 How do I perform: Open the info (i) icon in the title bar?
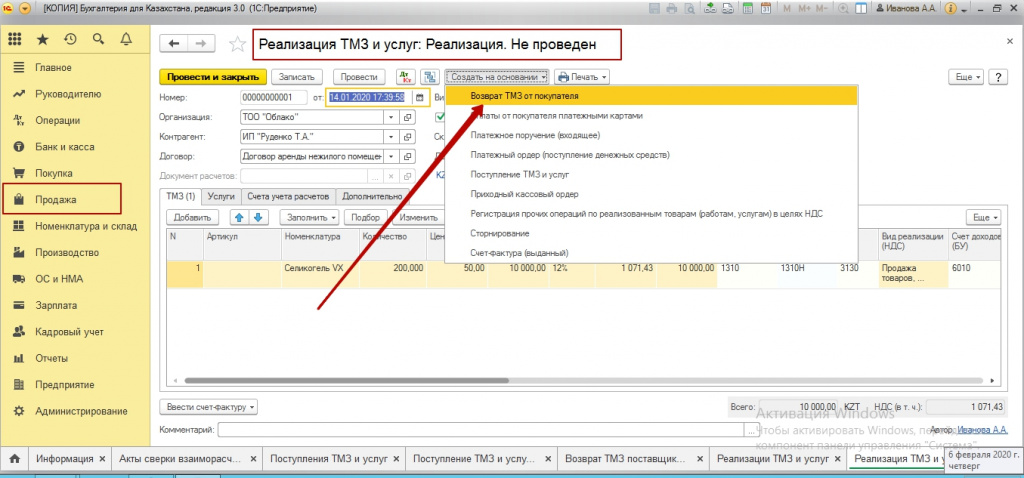pyautogui.click(x=951, y=9)
